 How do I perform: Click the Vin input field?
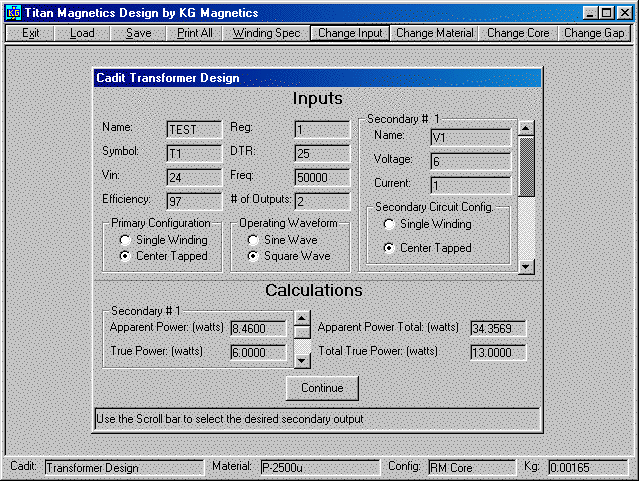(194, 177)
